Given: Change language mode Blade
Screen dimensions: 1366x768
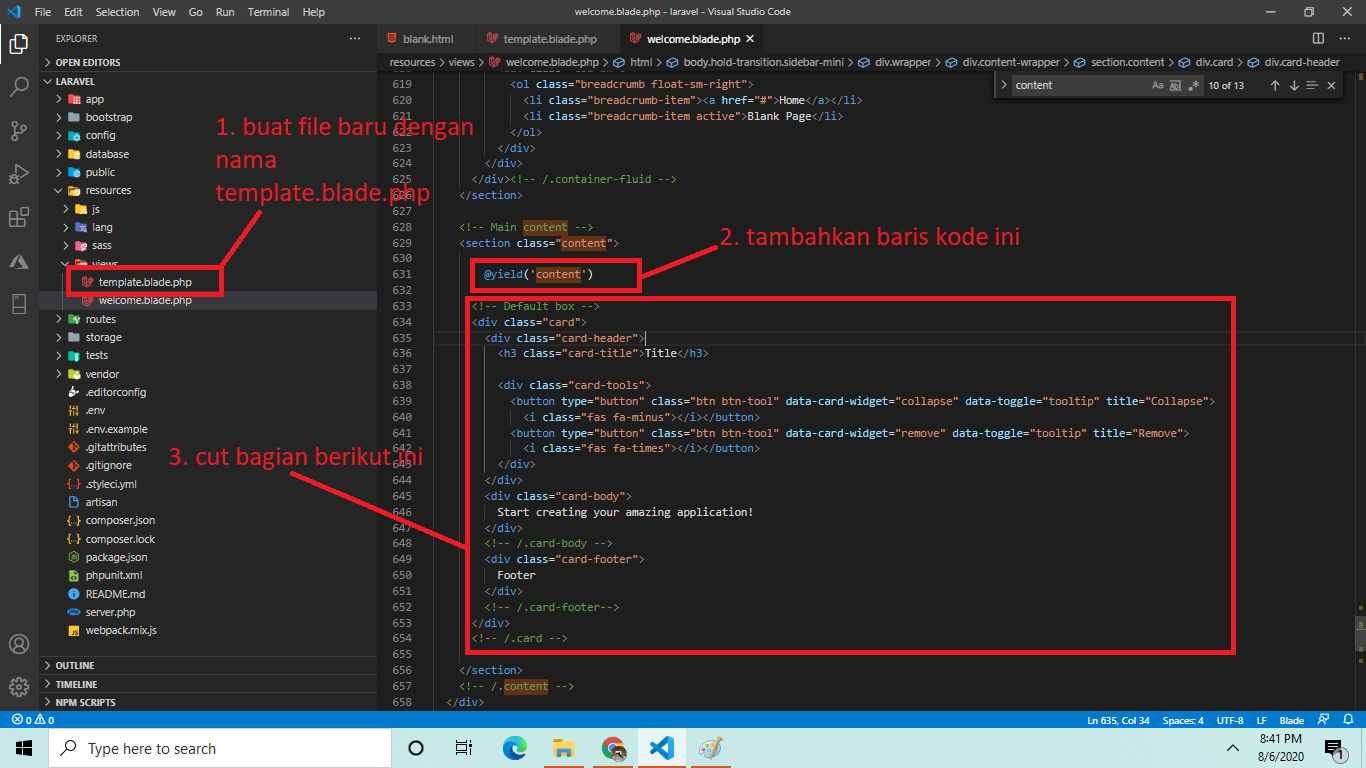Looking at the screenshot, I should click(x=1292, y=720).
